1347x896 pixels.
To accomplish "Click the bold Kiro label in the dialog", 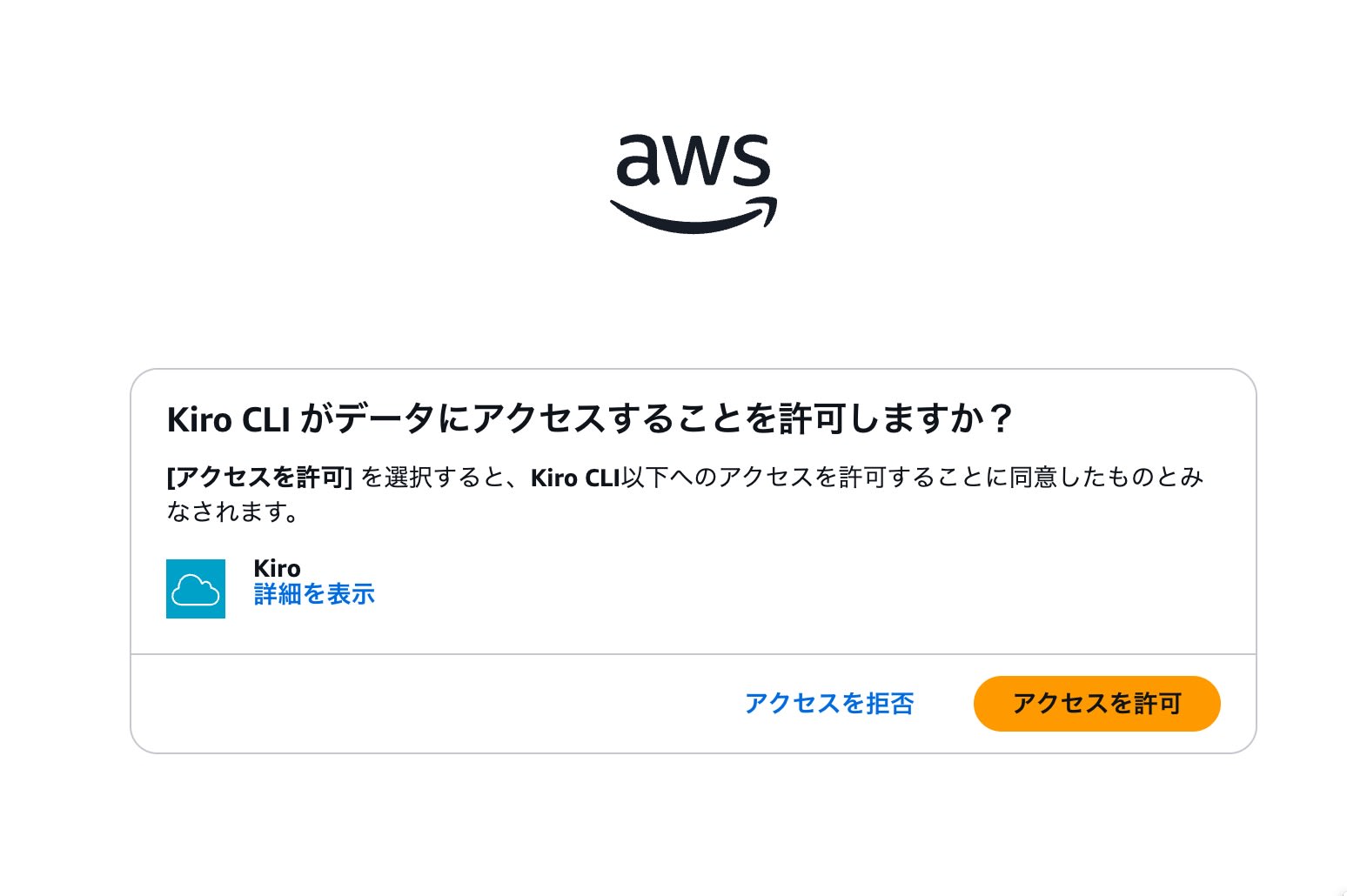I will [276, 568].
